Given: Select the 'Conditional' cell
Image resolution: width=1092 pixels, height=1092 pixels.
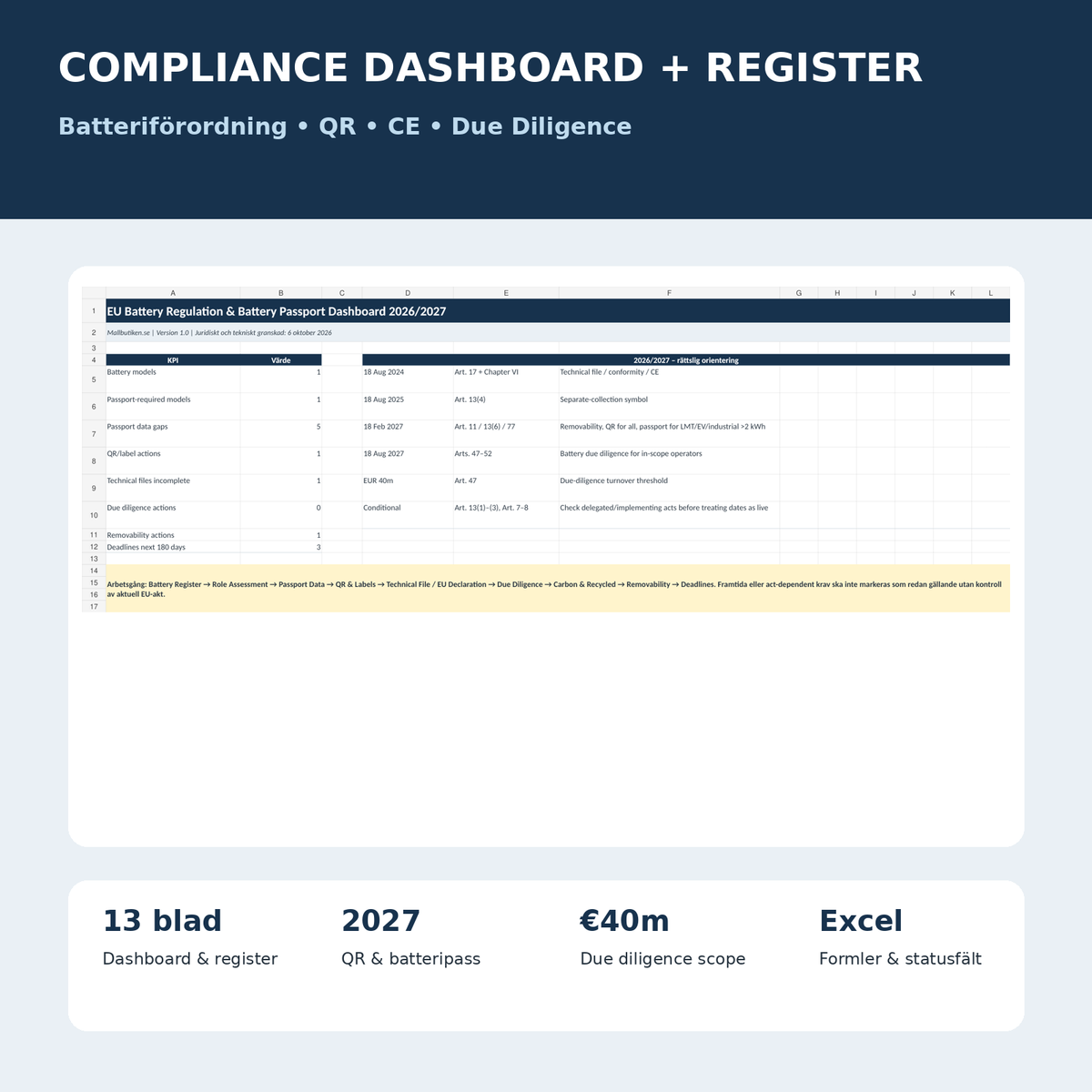Looking at the screenshot, I should coord(408,515).
